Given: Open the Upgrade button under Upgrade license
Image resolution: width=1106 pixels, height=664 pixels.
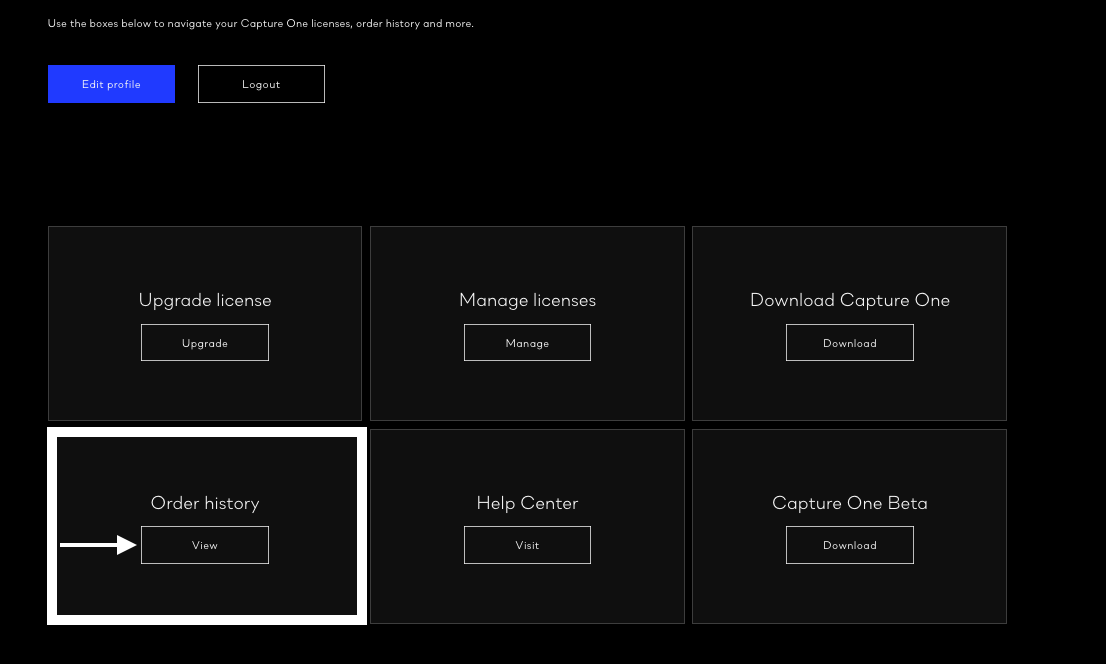Looking at the screenshot, I should coord(205,343).
